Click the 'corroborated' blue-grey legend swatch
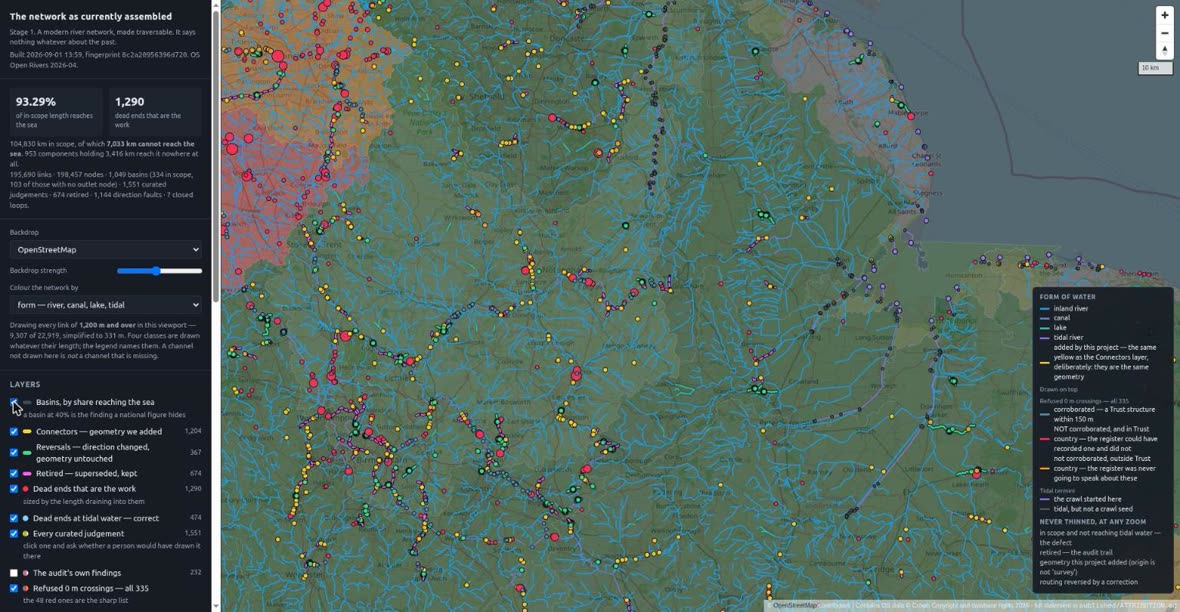 click(x=1045, y=414)
